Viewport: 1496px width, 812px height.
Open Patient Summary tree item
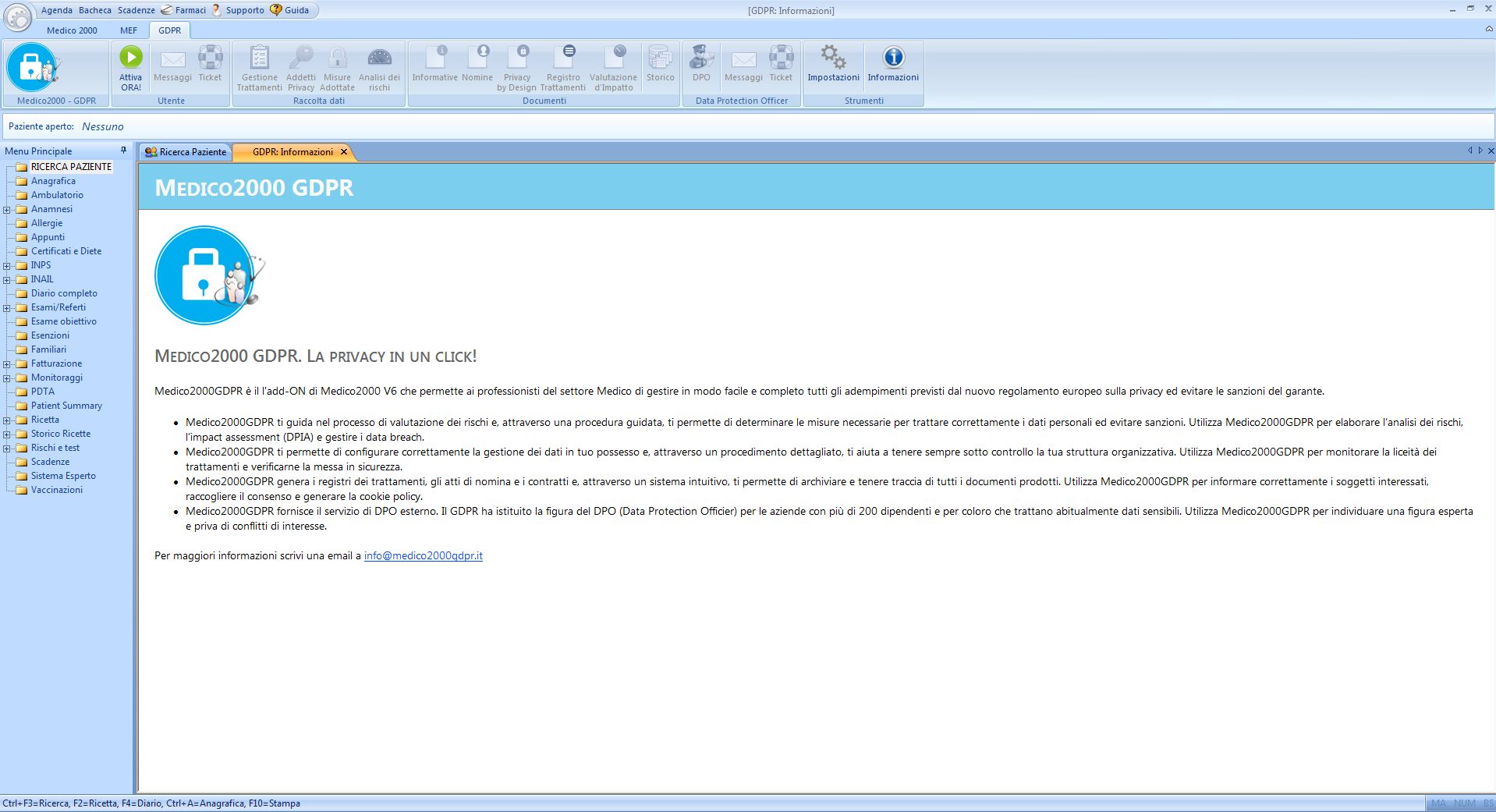[x=66, y=406]
